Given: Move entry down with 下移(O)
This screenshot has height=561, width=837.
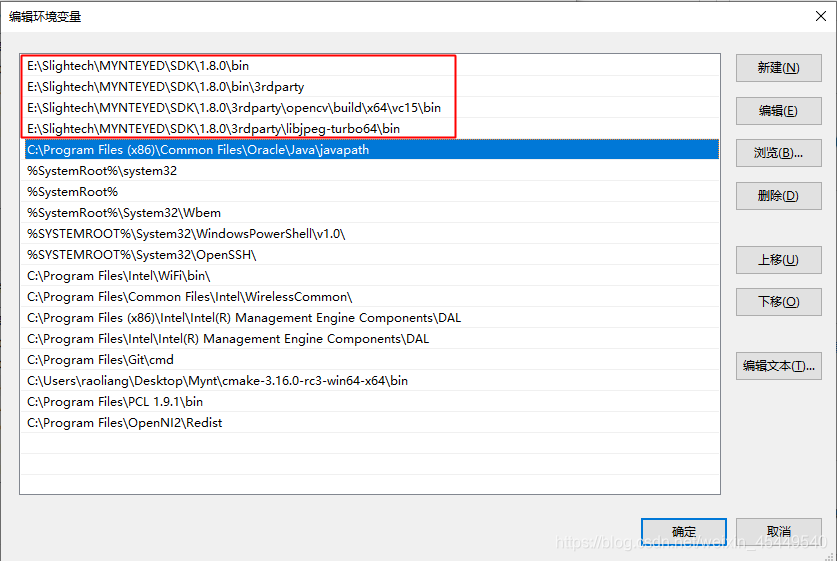Looking at the screenshot, I should pos(778,302).
